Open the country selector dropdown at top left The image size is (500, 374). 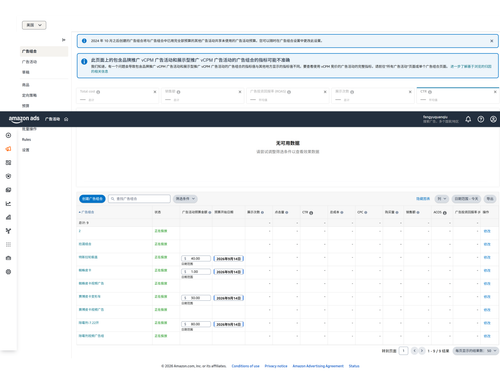tap(34, 25)
